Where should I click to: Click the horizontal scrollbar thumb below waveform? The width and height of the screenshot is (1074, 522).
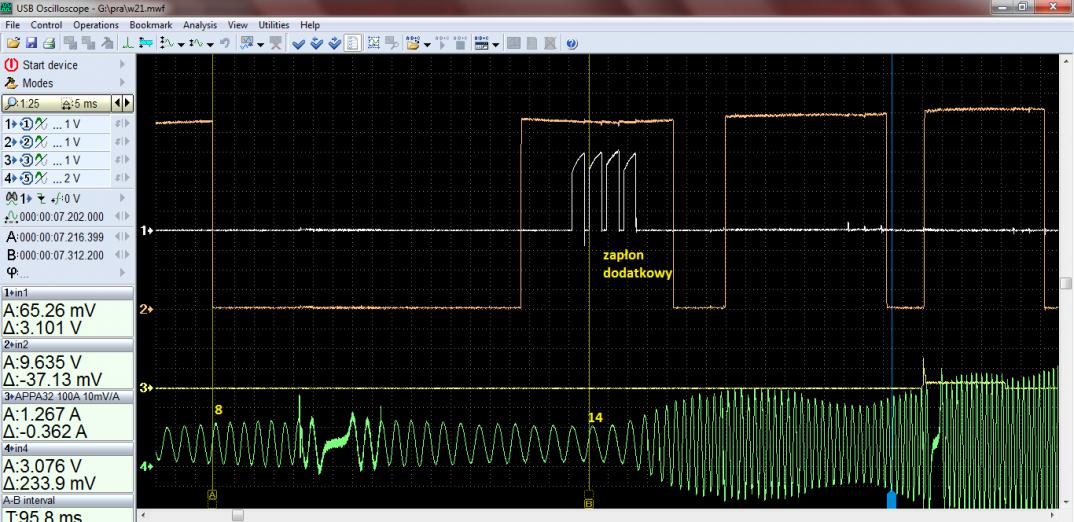pyautogui.click(x=238, y=515)
